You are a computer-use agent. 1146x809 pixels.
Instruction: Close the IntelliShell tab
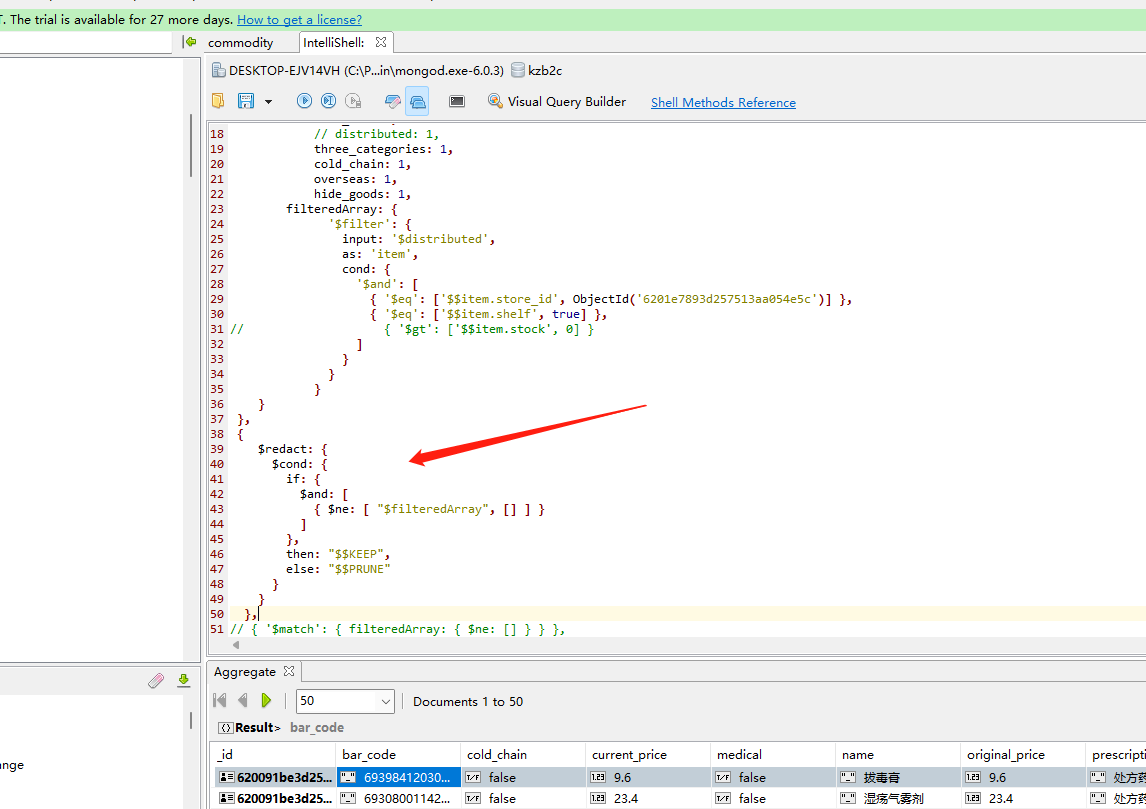(381, 42)
